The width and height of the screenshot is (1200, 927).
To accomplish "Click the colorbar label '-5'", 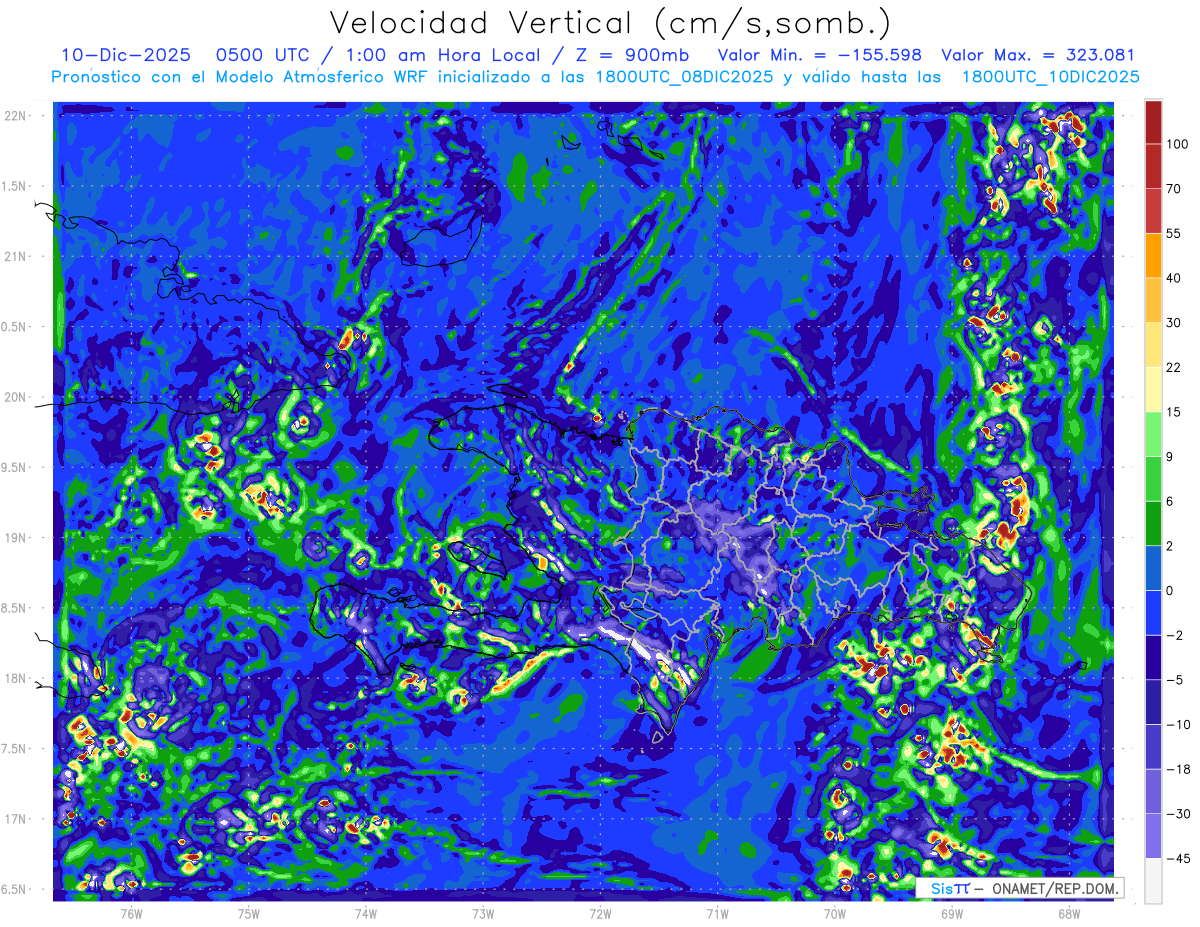I will point(1175,680).
